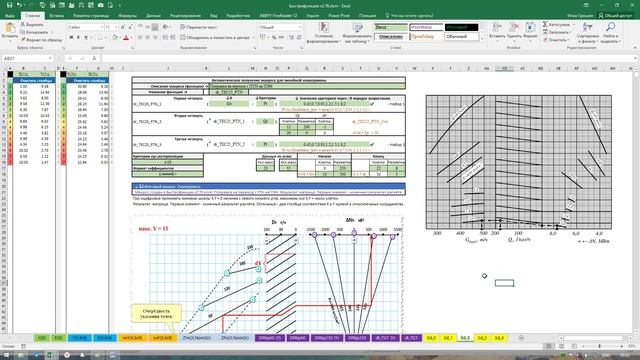Adjust the zoom slider in status bar
The width and height of the screenshot is (640, 360).
click(x=599, y=346)
